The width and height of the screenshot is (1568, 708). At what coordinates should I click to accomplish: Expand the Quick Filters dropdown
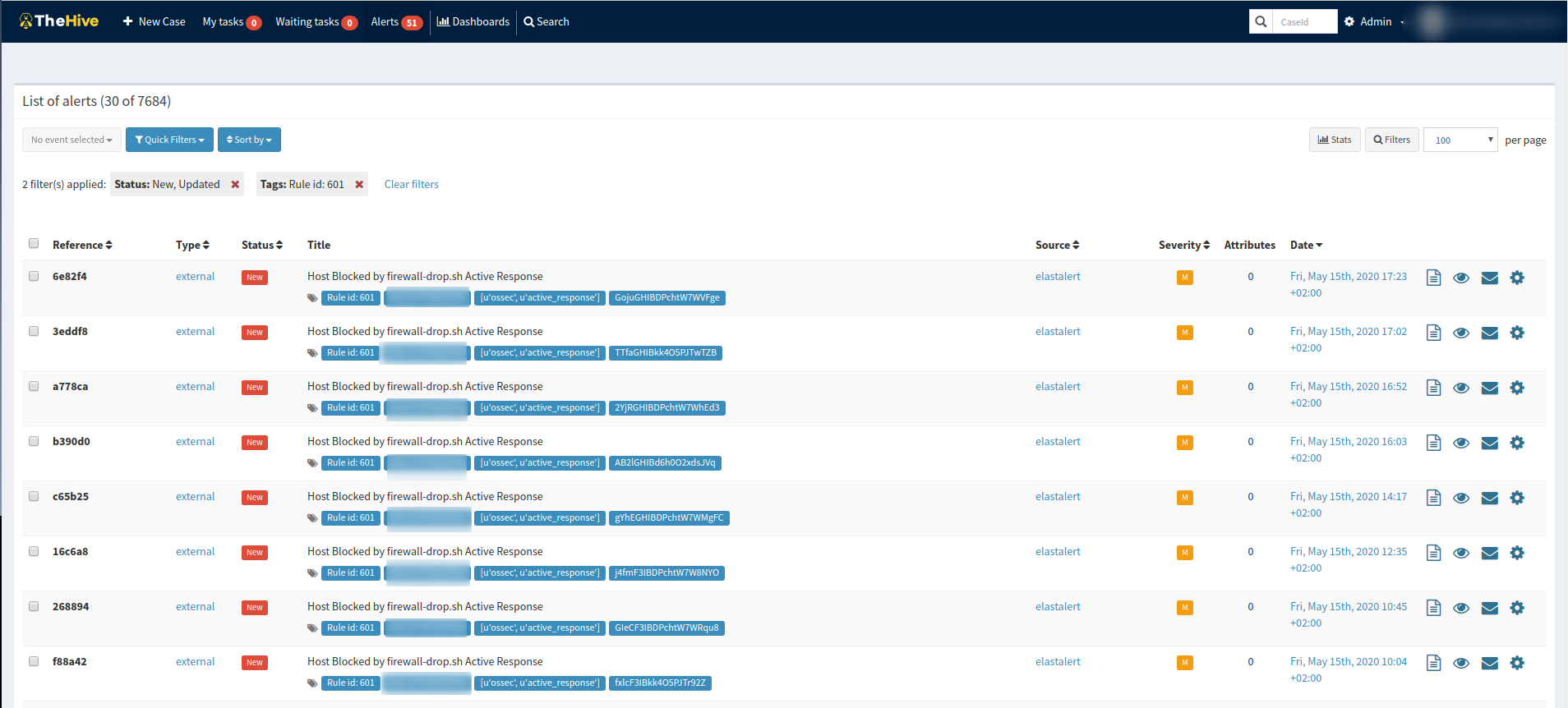tap(169, 140)
